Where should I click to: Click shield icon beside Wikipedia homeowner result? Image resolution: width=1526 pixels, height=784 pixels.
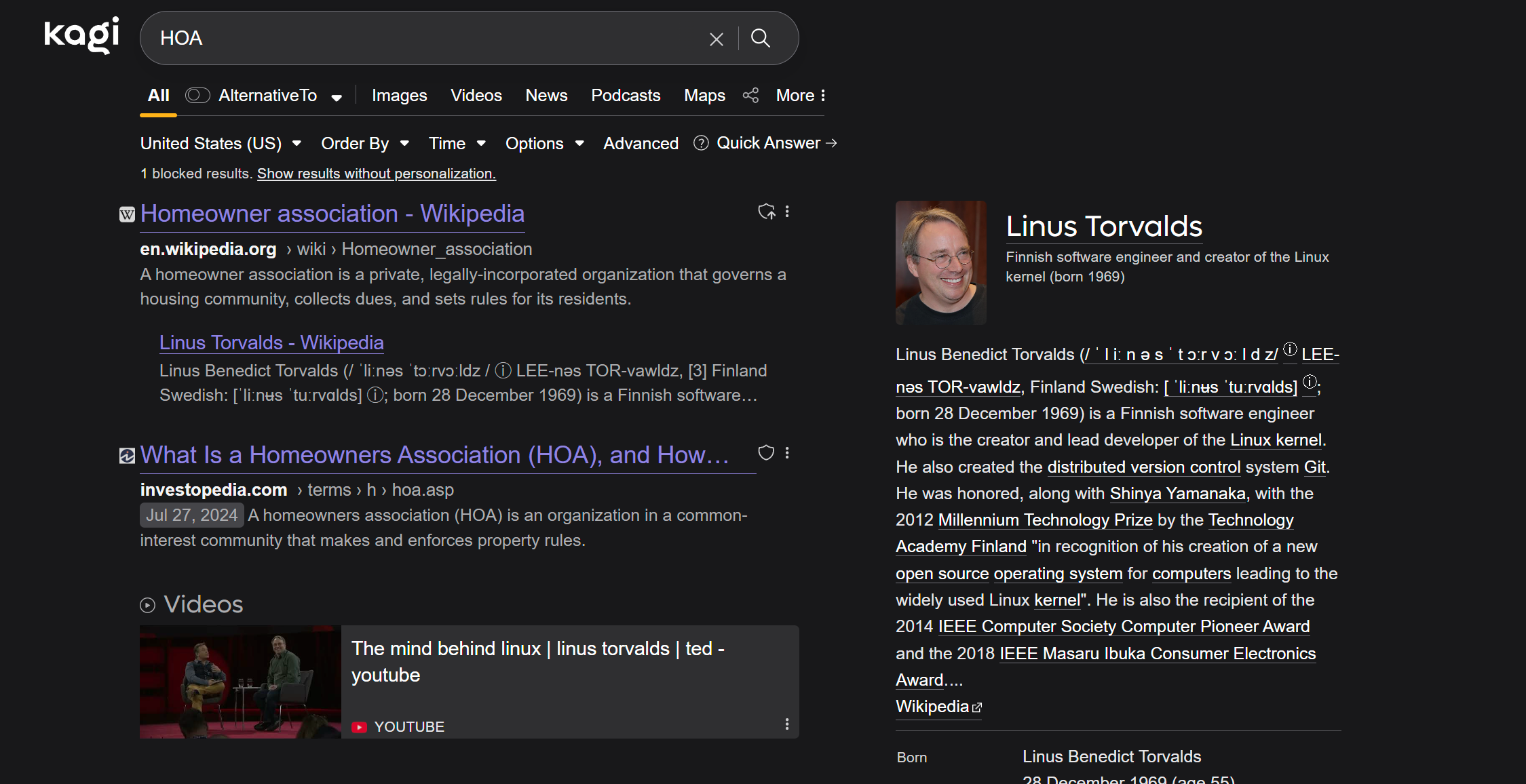coord(766,212)
